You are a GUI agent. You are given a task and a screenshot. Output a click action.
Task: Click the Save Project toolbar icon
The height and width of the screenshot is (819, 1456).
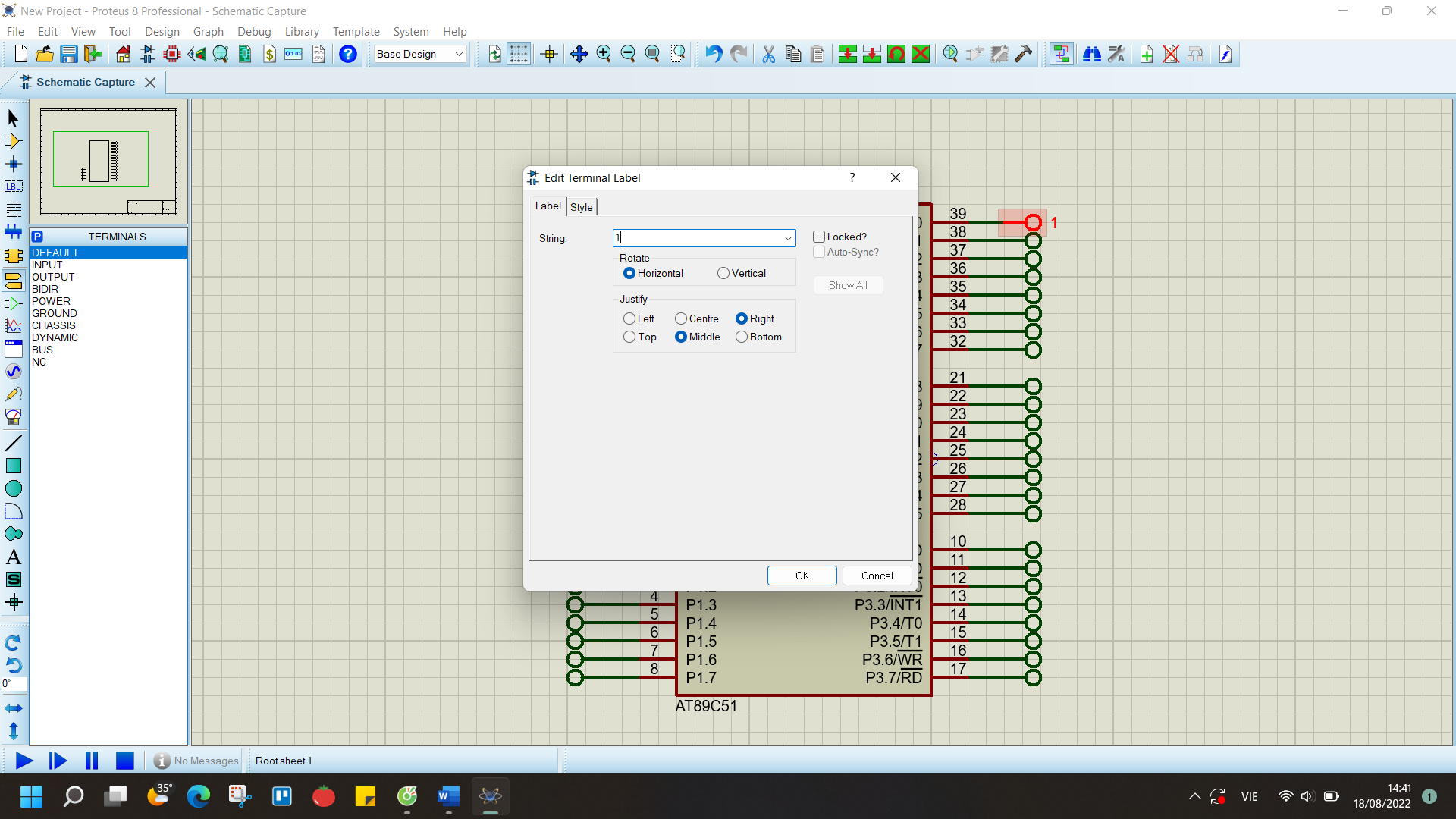tap(69, 54)
